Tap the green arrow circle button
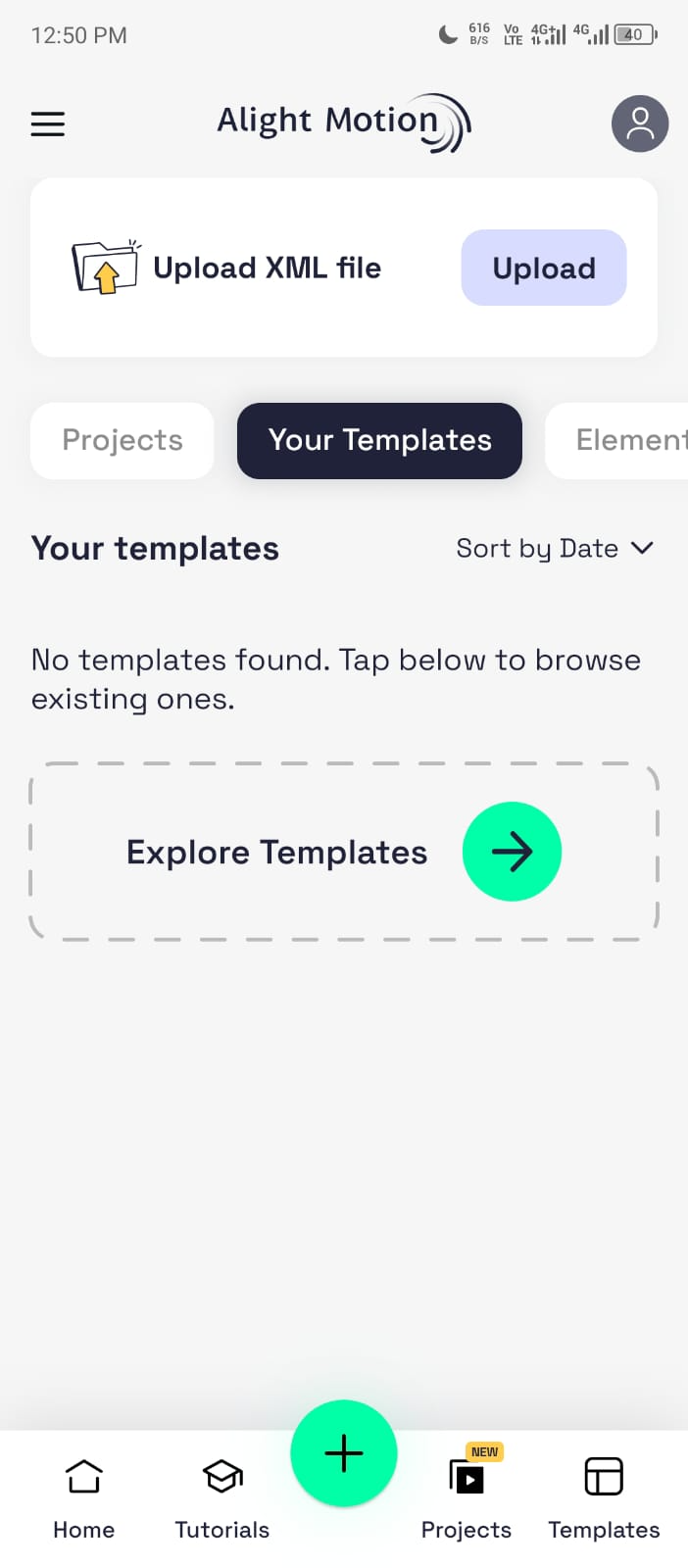This screenshot has width=688, height=1568. pyautogui.click(x=512, y=852)
